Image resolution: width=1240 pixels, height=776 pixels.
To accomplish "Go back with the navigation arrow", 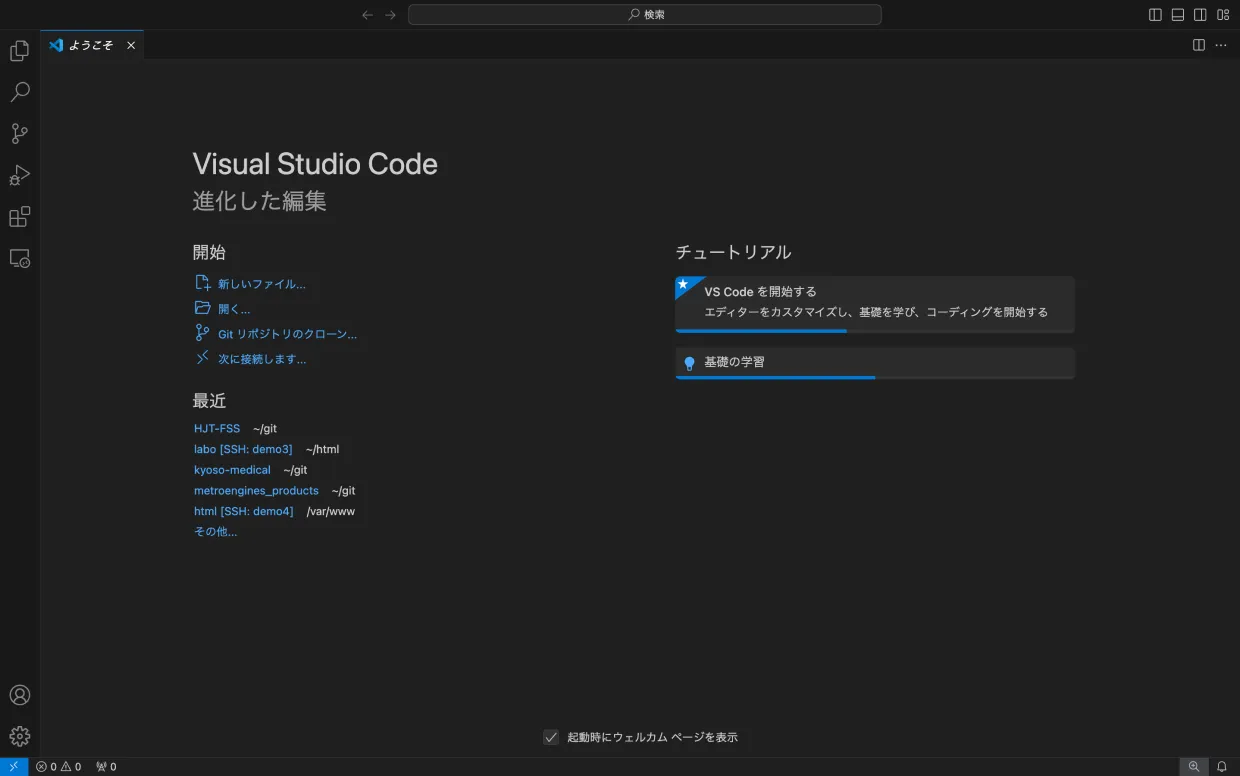I will (x=367, y=15).
